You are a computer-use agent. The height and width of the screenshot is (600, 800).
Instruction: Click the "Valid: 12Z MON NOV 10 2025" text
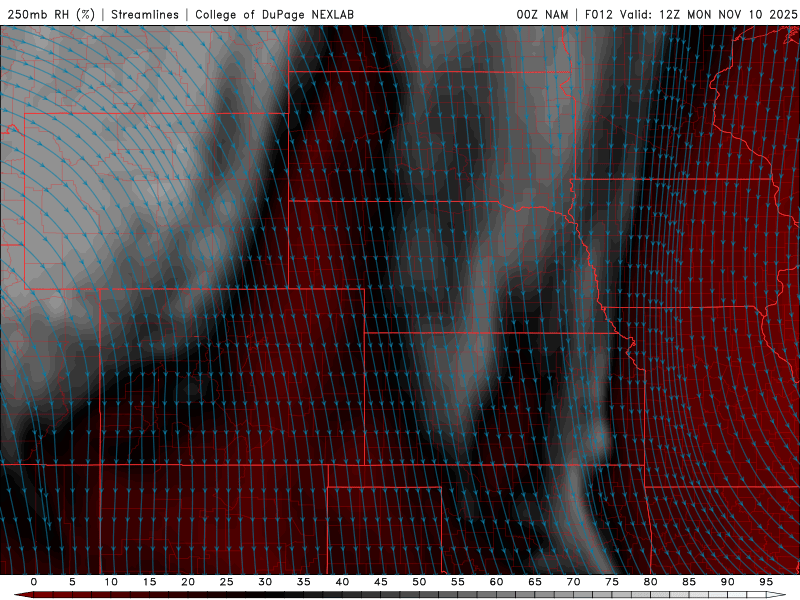pos(708,14)
